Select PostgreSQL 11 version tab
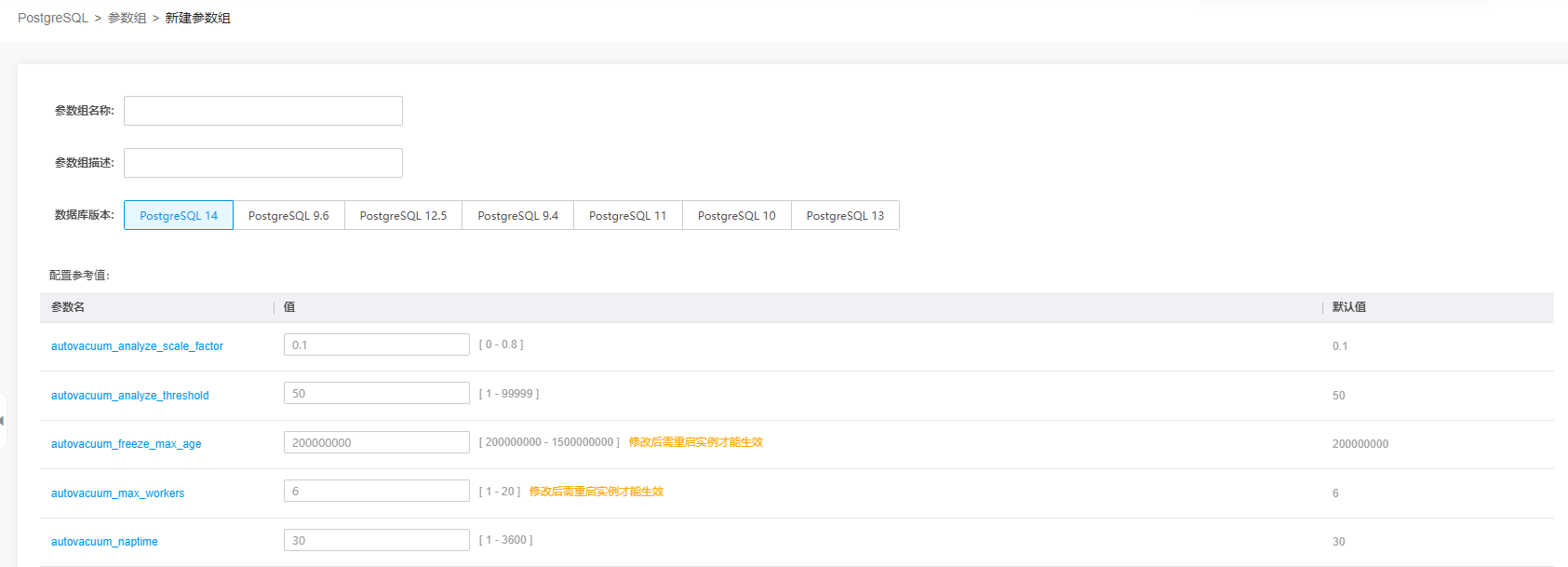Viewport: 1568px width, 567px height. point(628,215)
